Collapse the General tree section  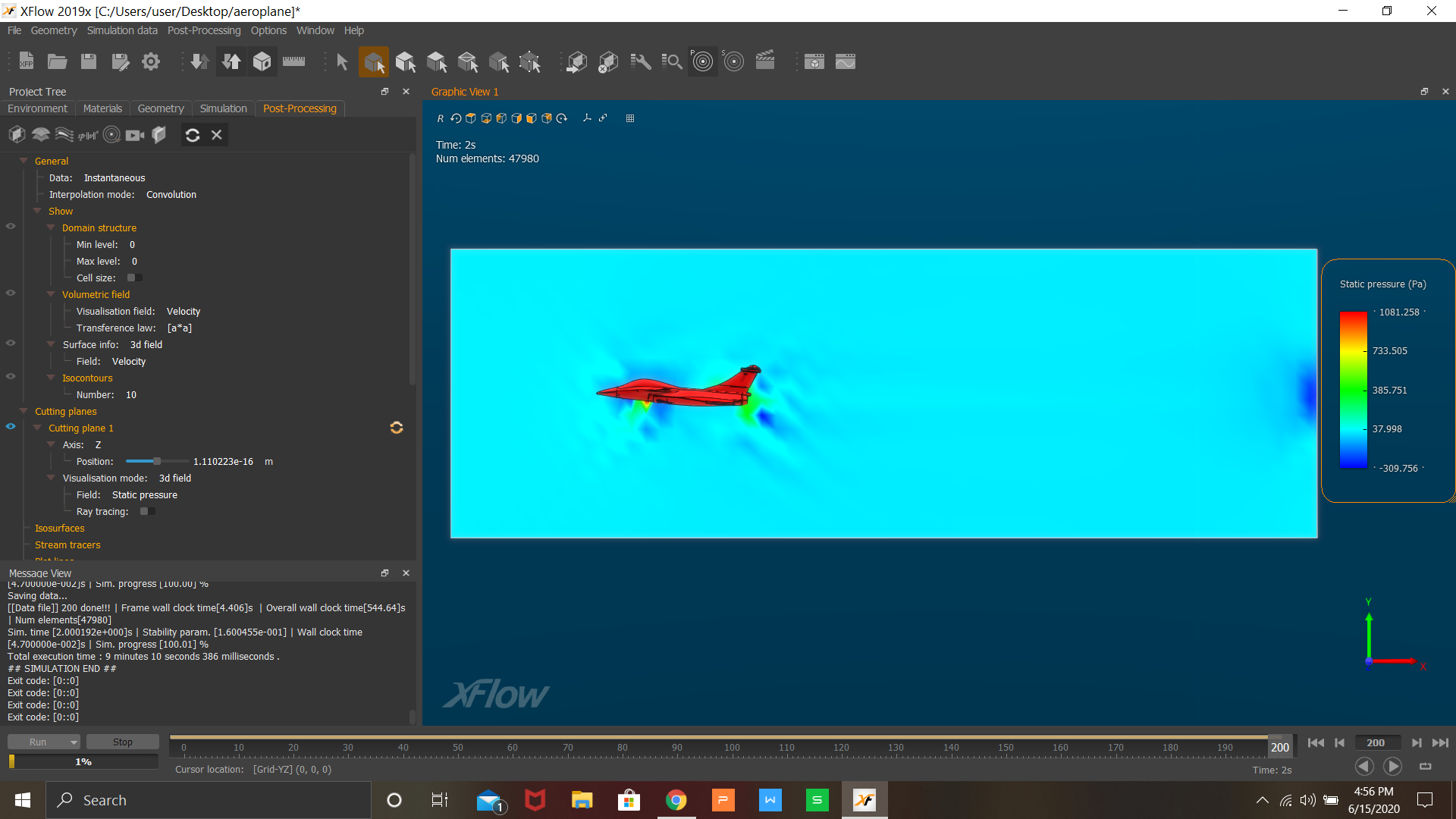pyautogui.click(x=24, y=161)
